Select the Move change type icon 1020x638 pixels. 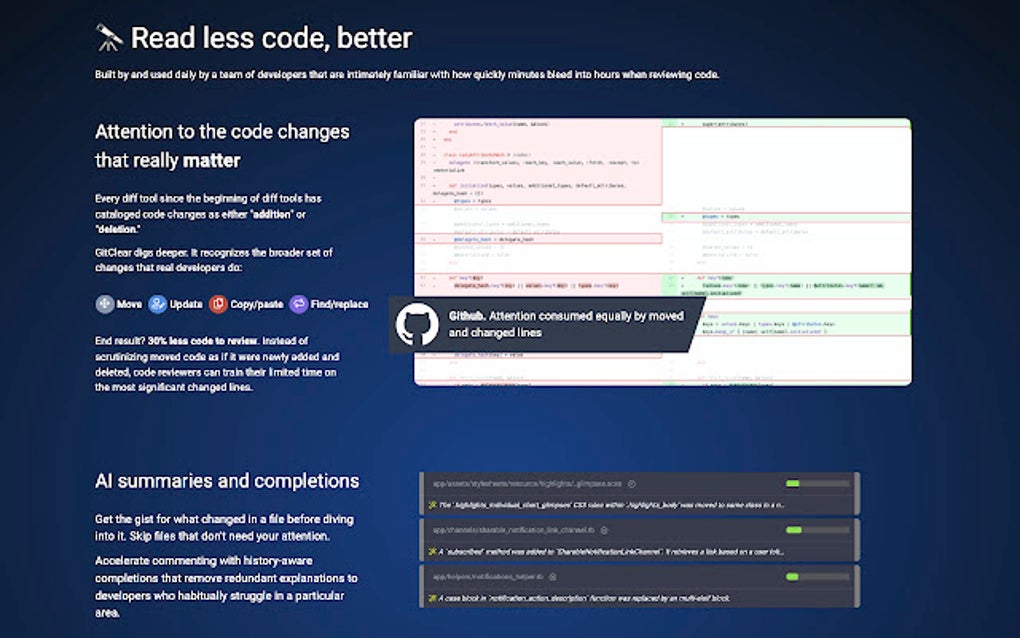click(103, 304)
